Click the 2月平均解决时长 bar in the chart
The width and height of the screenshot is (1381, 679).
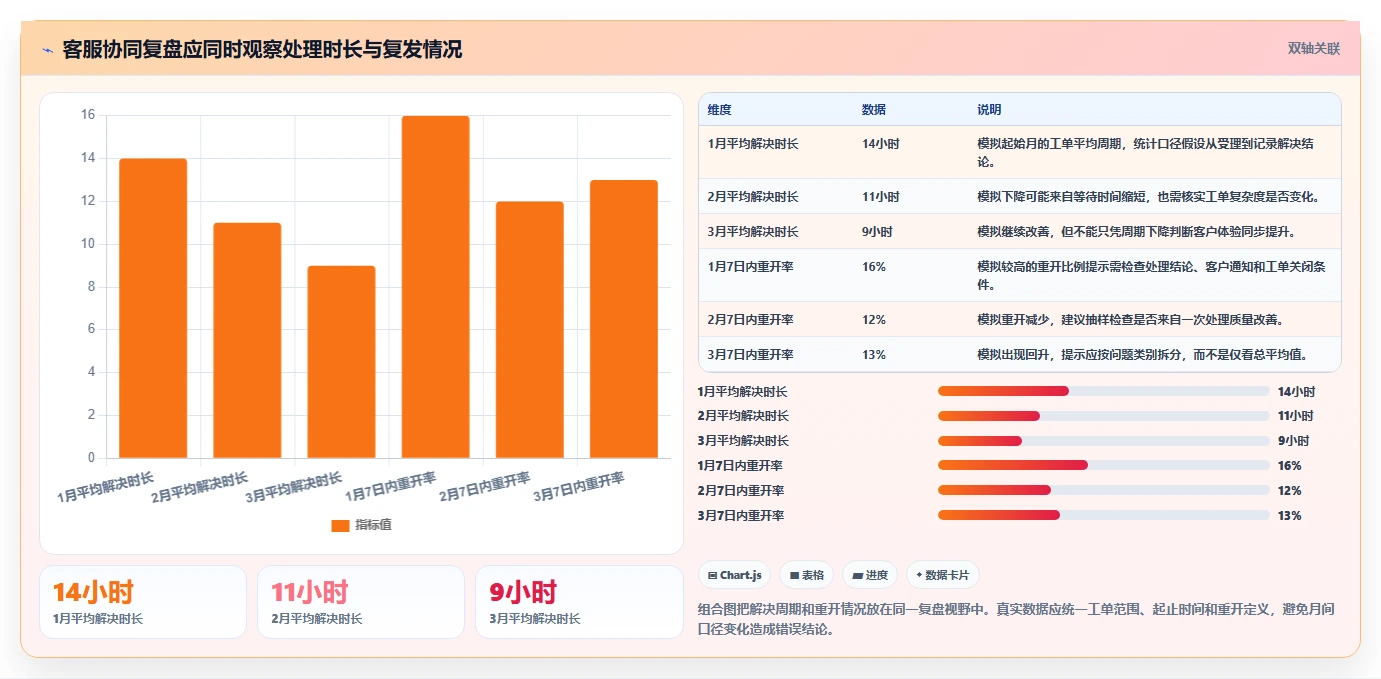(247, 340)
